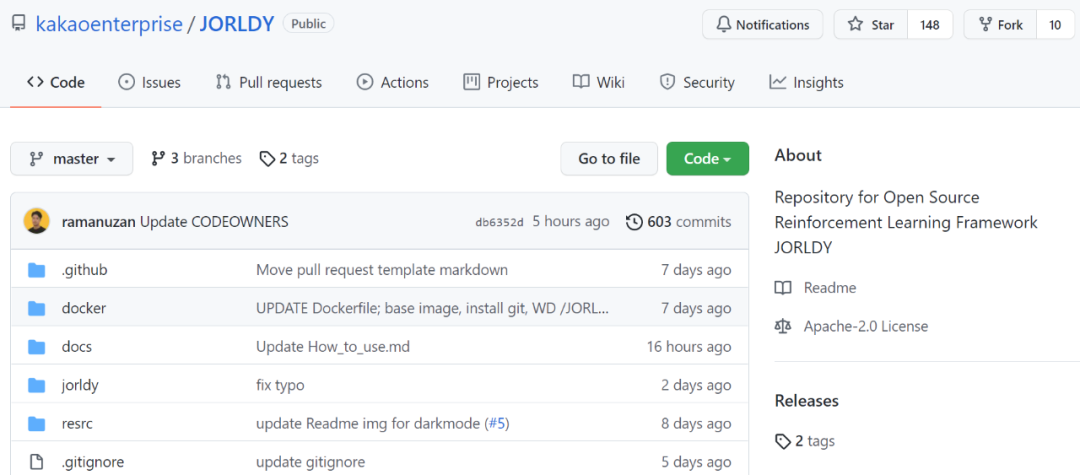
Task: Click the clock history icon beside 603 commits
Action: [634, 222]
